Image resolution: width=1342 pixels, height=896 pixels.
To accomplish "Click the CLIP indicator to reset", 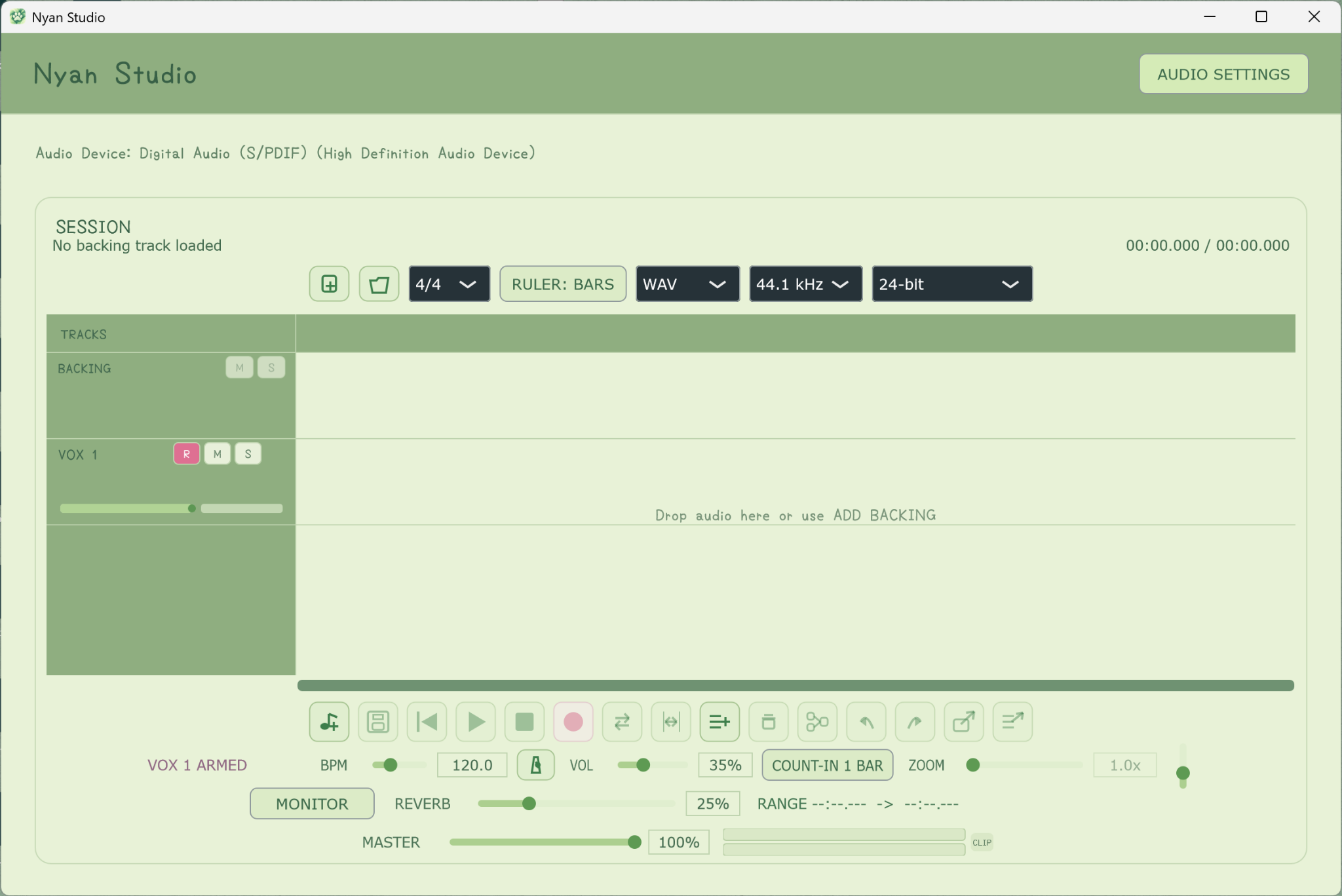I will tap(982, 842).
